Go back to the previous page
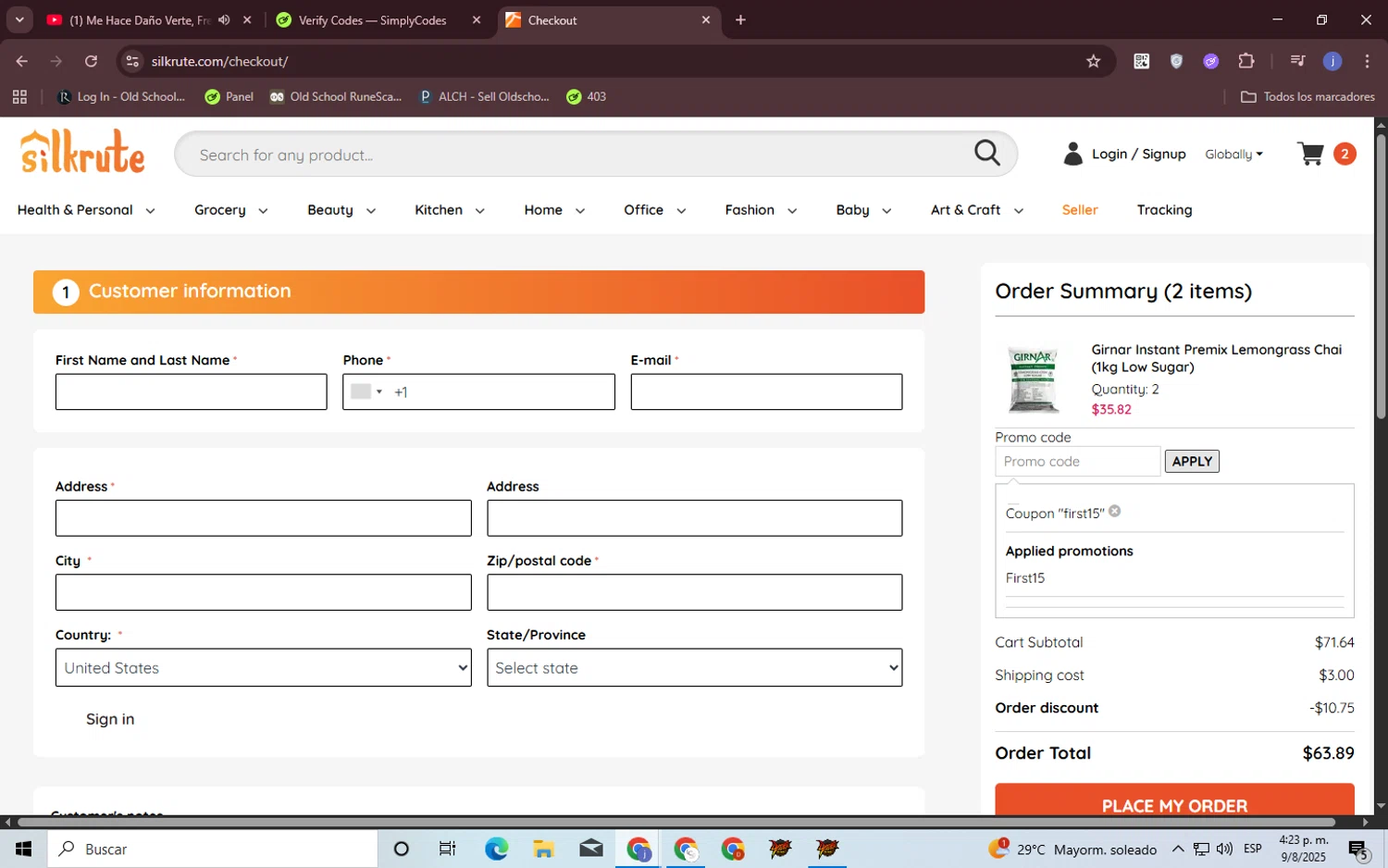 tap(22, 61)
